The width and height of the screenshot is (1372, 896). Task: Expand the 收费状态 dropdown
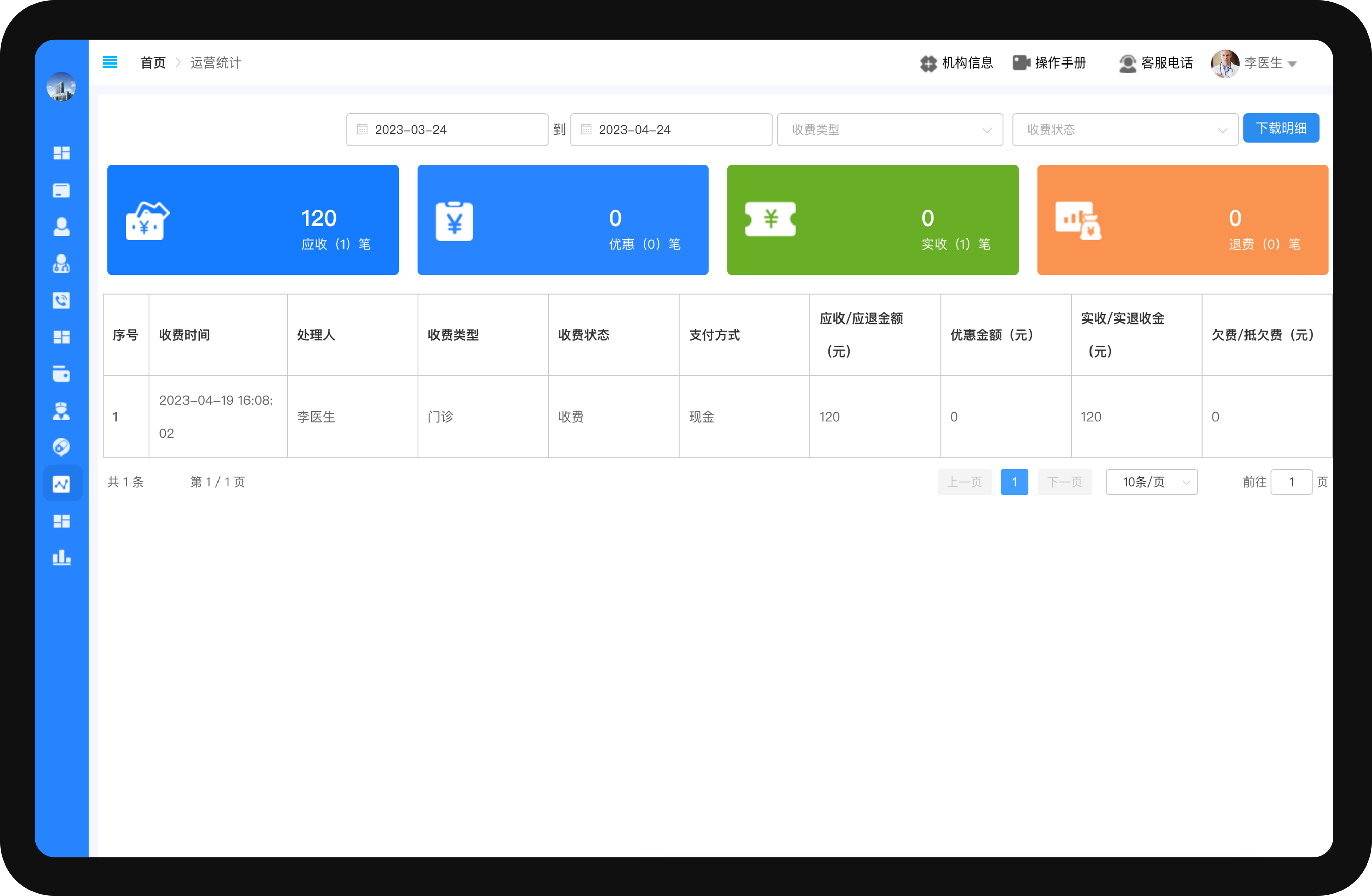pyautogui.click(x=1125, y=130)
